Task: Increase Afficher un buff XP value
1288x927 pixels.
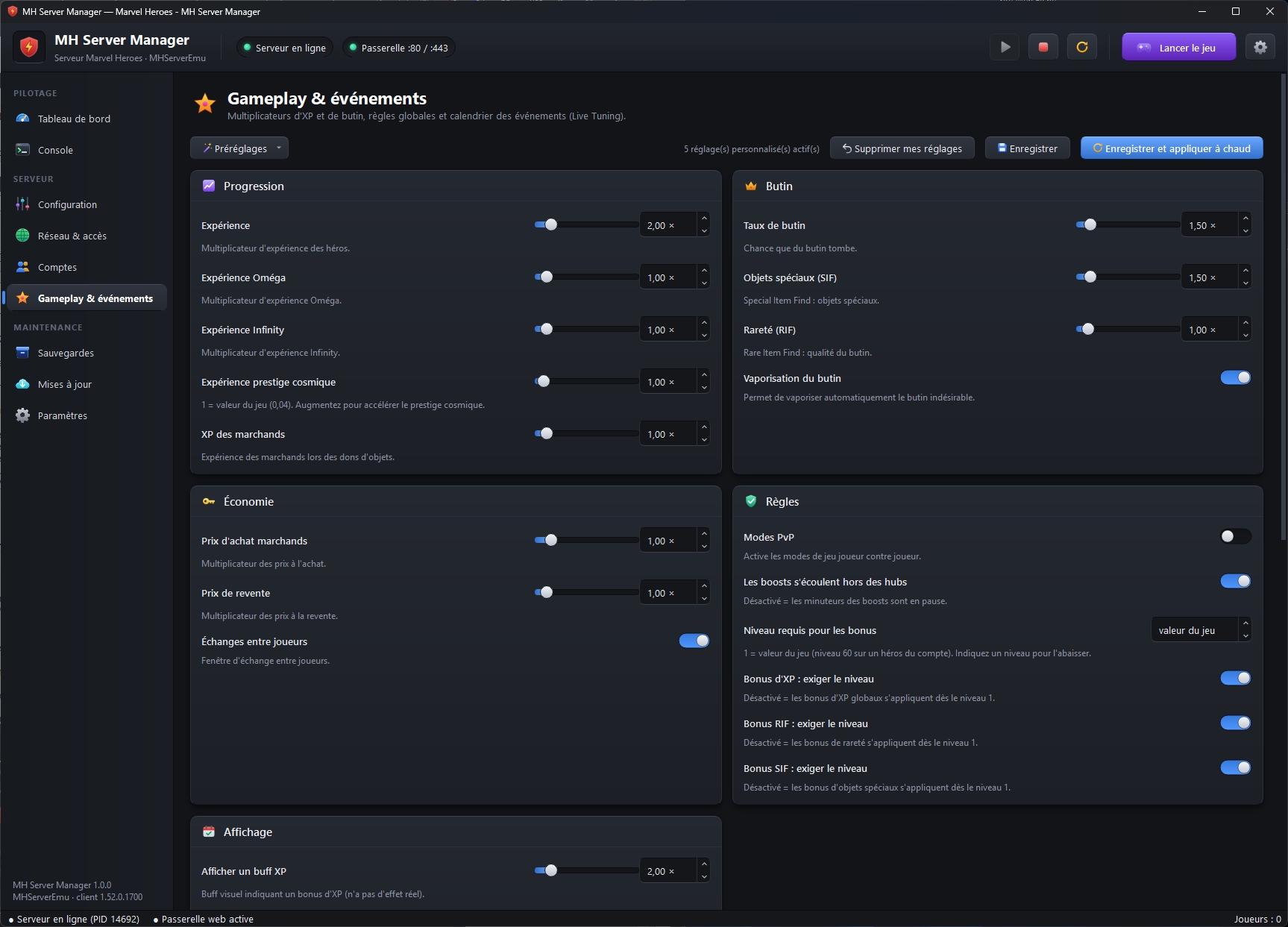Action: [x=704, y=864]
